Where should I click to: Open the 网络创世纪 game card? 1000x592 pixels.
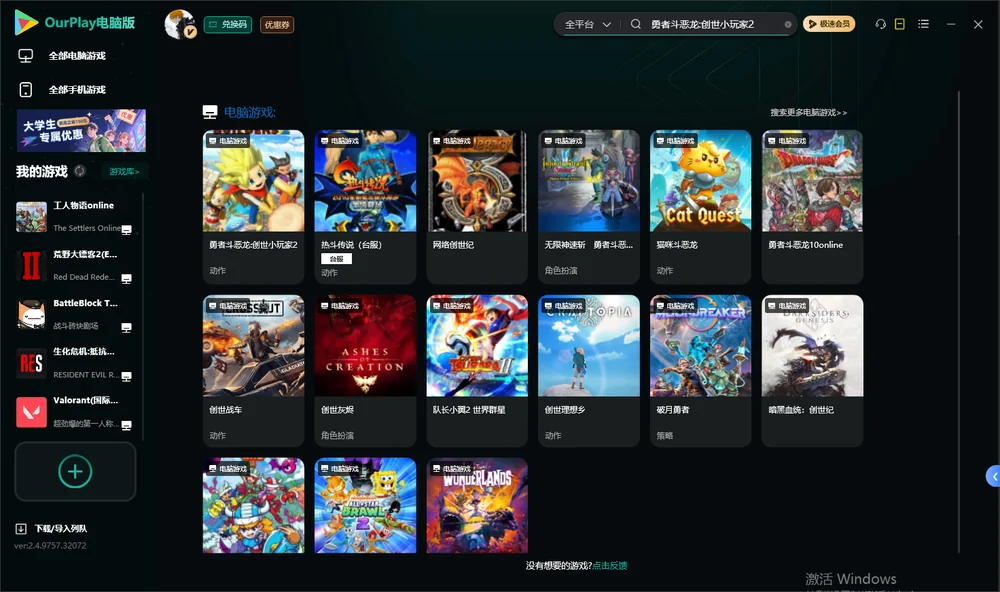click(477, 207)
